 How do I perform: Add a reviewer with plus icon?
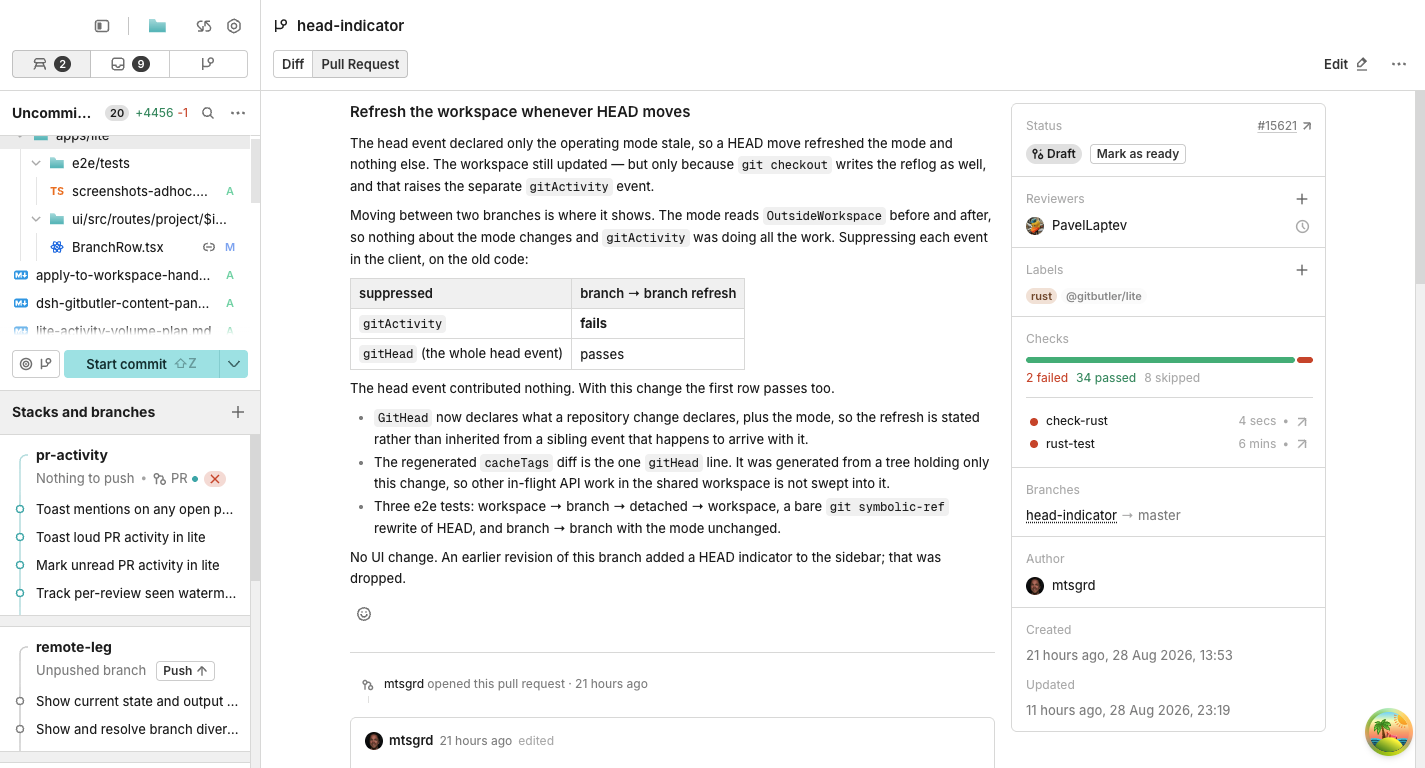click(x=1302, y=199)
